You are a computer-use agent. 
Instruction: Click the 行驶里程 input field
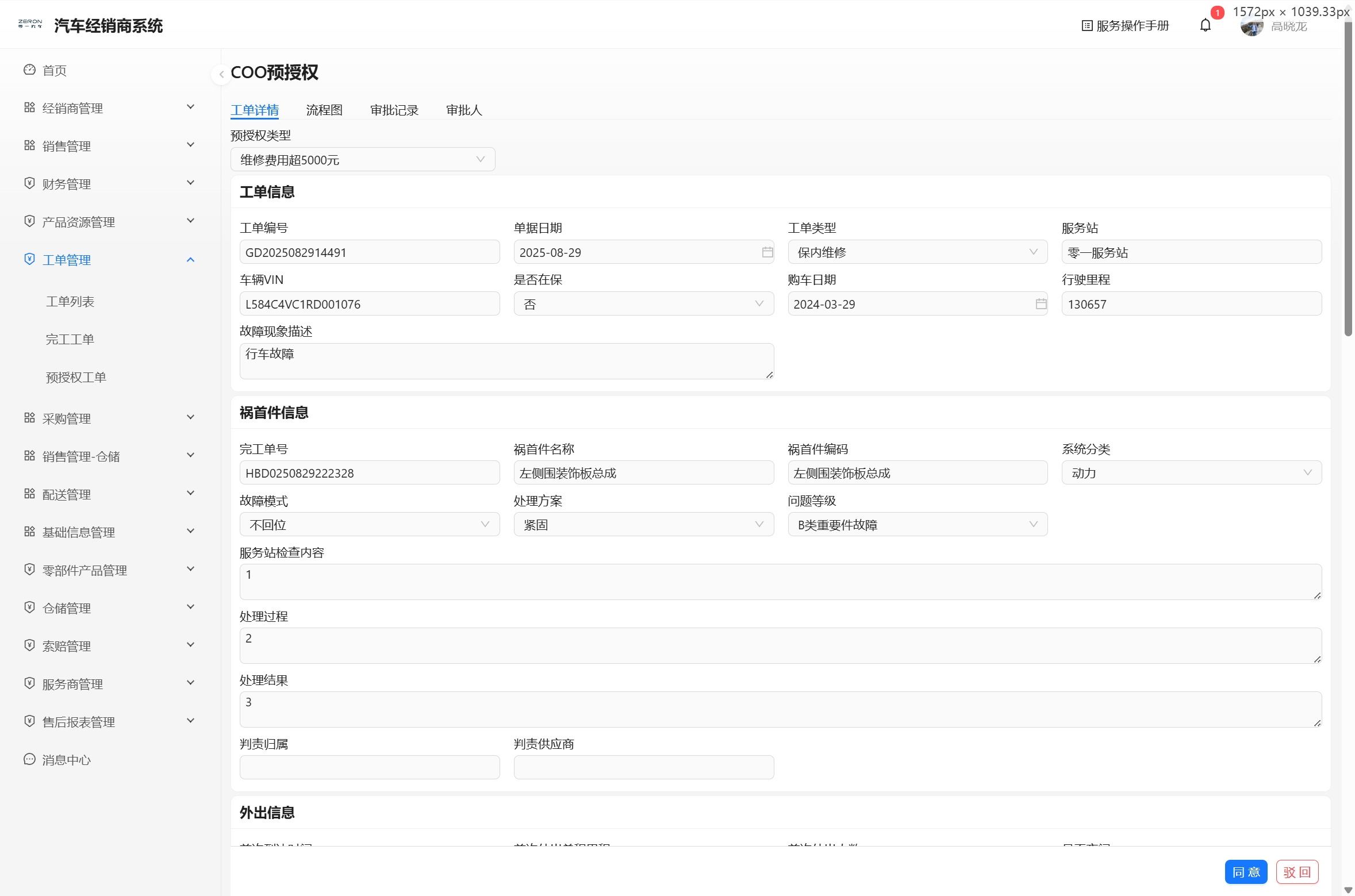pos(1191,304)
